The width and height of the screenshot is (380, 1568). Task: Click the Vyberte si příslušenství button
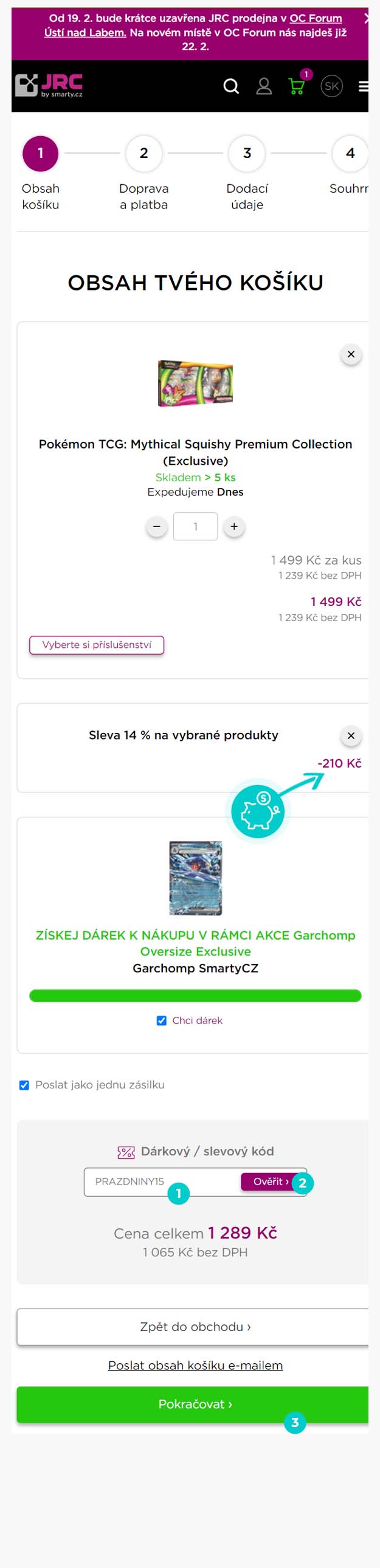(x=97, y=645)
